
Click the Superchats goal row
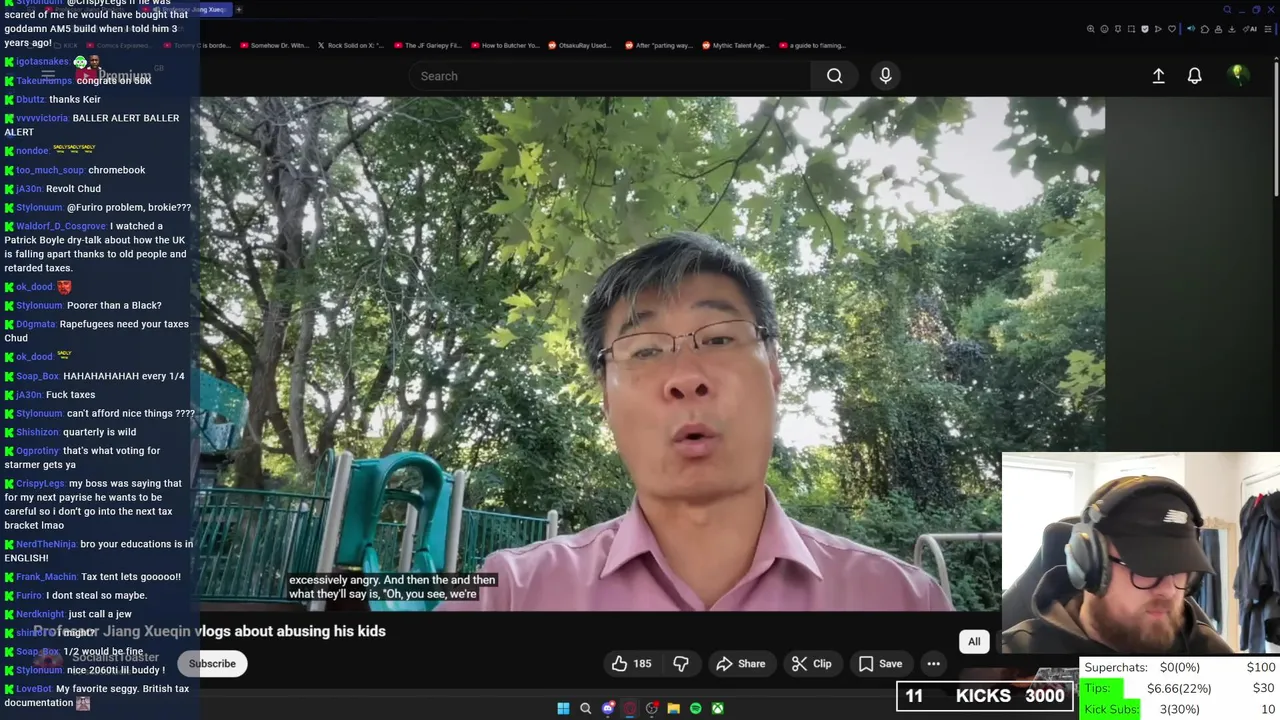tap(1180, 667)
